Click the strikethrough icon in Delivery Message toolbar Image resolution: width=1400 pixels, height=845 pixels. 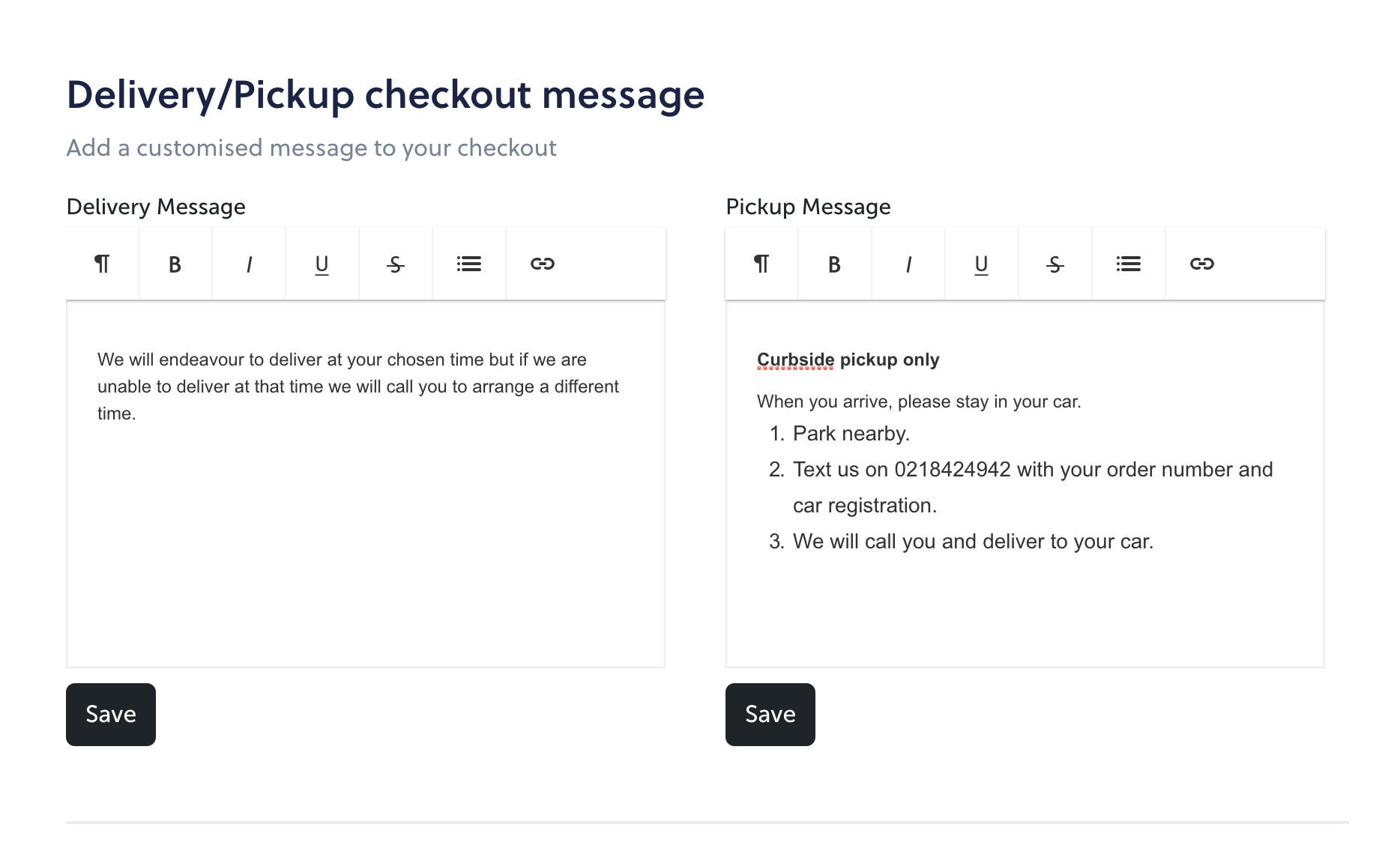point(395,264)
